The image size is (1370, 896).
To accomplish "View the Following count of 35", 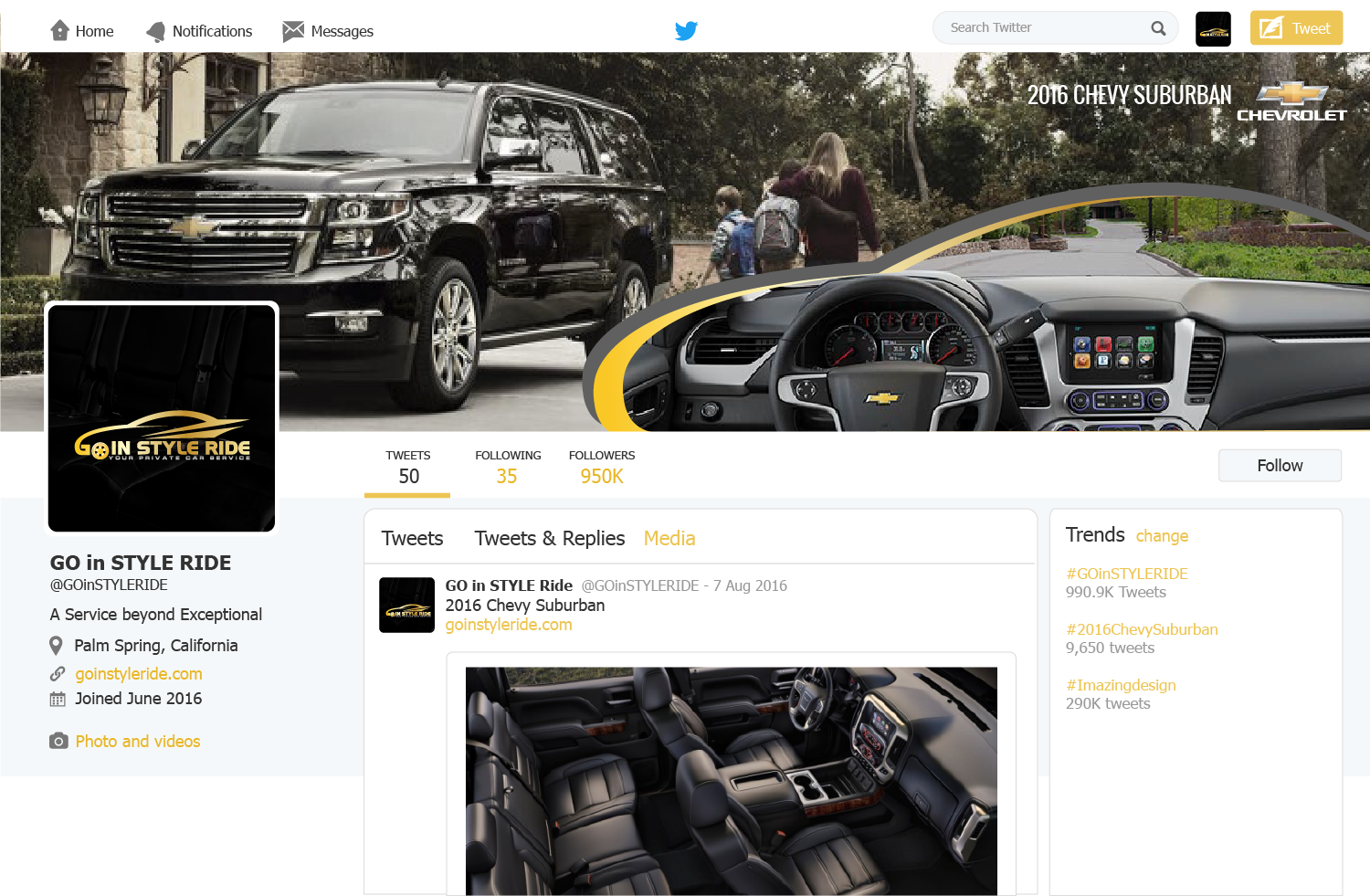I will (508, 468).
